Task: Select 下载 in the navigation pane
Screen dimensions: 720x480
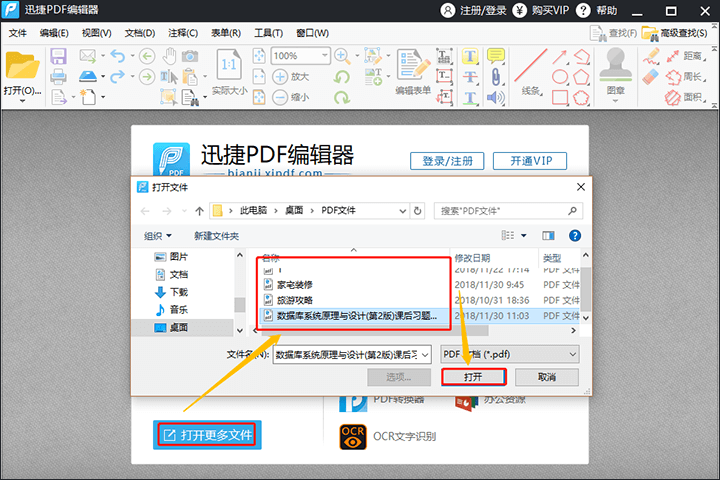Action: [x=178, y=291]
